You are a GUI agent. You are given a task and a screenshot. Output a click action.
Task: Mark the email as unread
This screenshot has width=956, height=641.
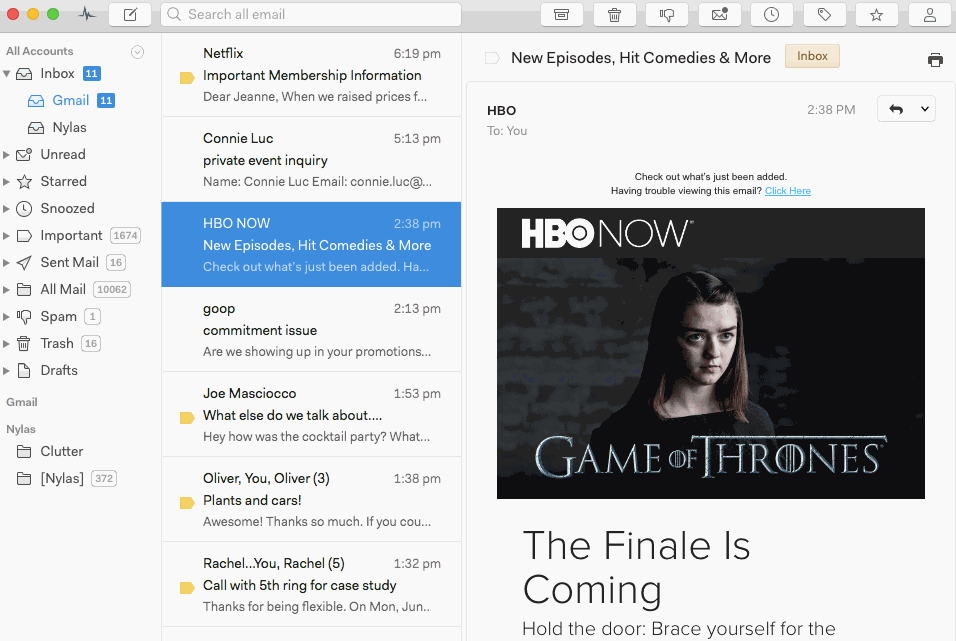[719, 15]
